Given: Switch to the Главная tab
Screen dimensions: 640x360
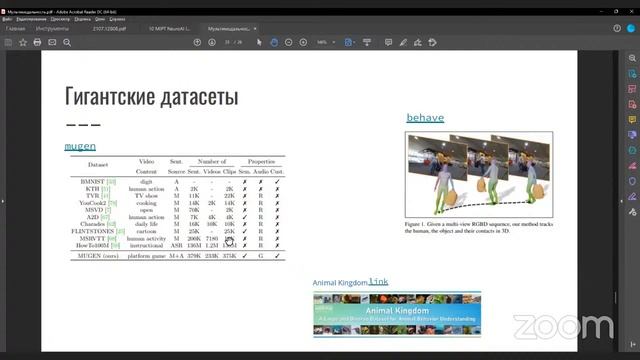Looking at the screenshot, I should click(x=16, y=29).
